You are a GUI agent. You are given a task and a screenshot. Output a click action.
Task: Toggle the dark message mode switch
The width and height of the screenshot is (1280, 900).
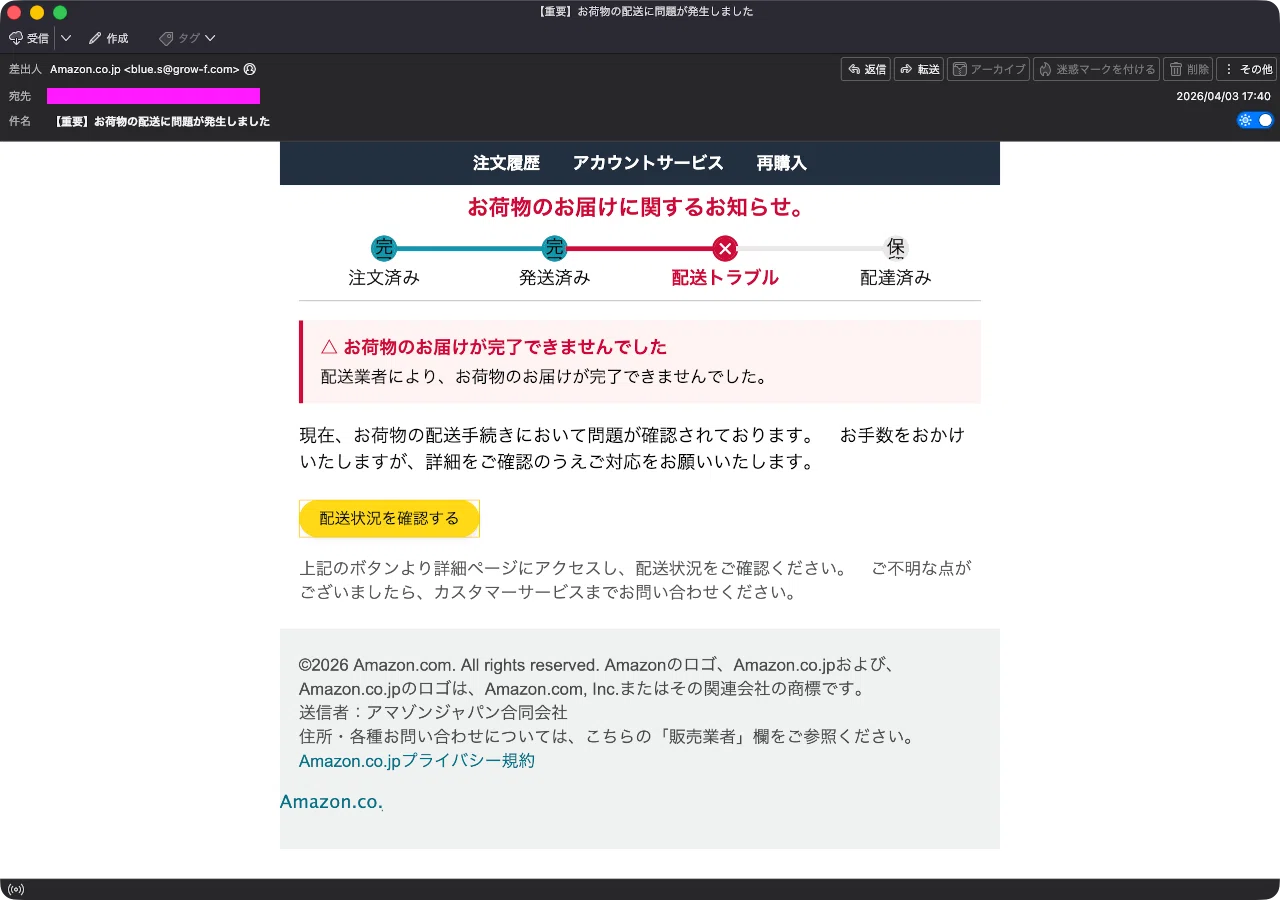1255,120
